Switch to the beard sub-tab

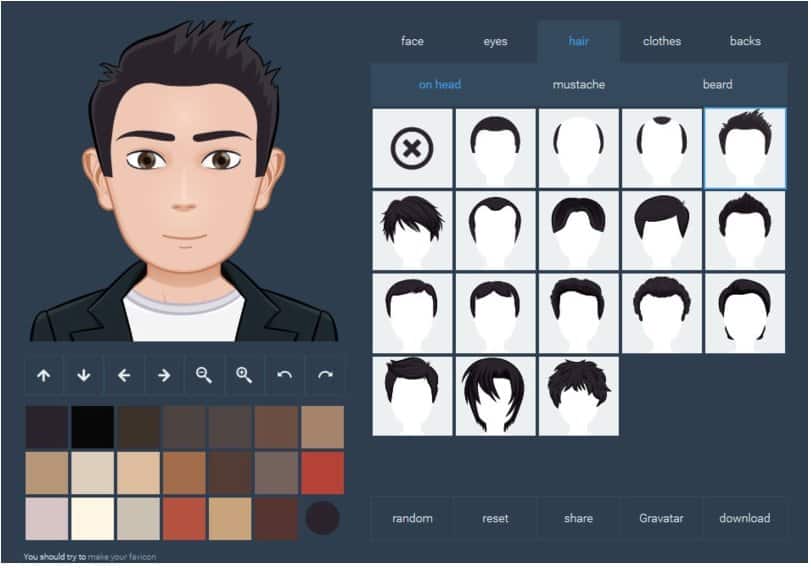[717, 84]
